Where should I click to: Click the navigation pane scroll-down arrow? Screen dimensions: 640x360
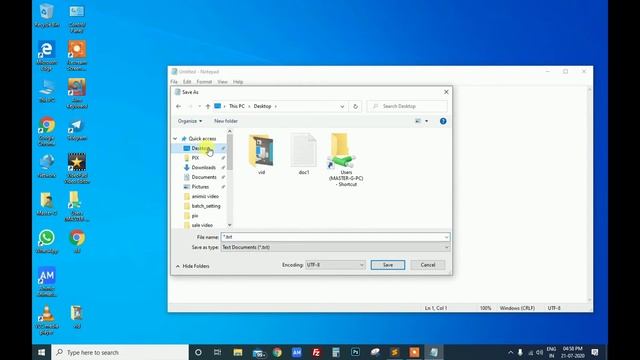229,225
